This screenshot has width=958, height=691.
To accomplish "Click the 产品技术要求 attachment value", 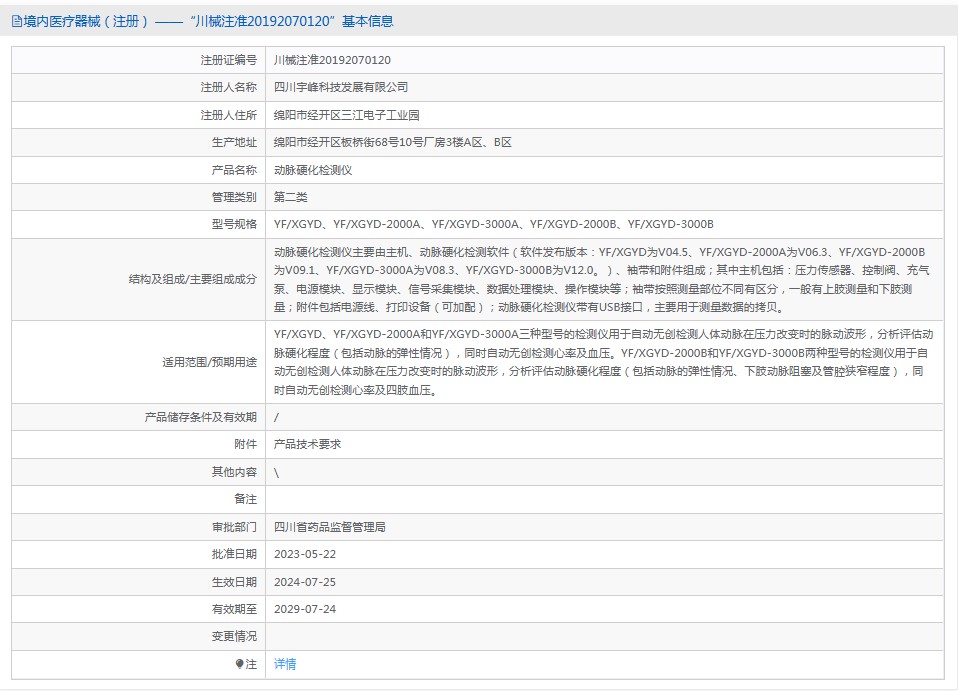I will click(307, 444).
